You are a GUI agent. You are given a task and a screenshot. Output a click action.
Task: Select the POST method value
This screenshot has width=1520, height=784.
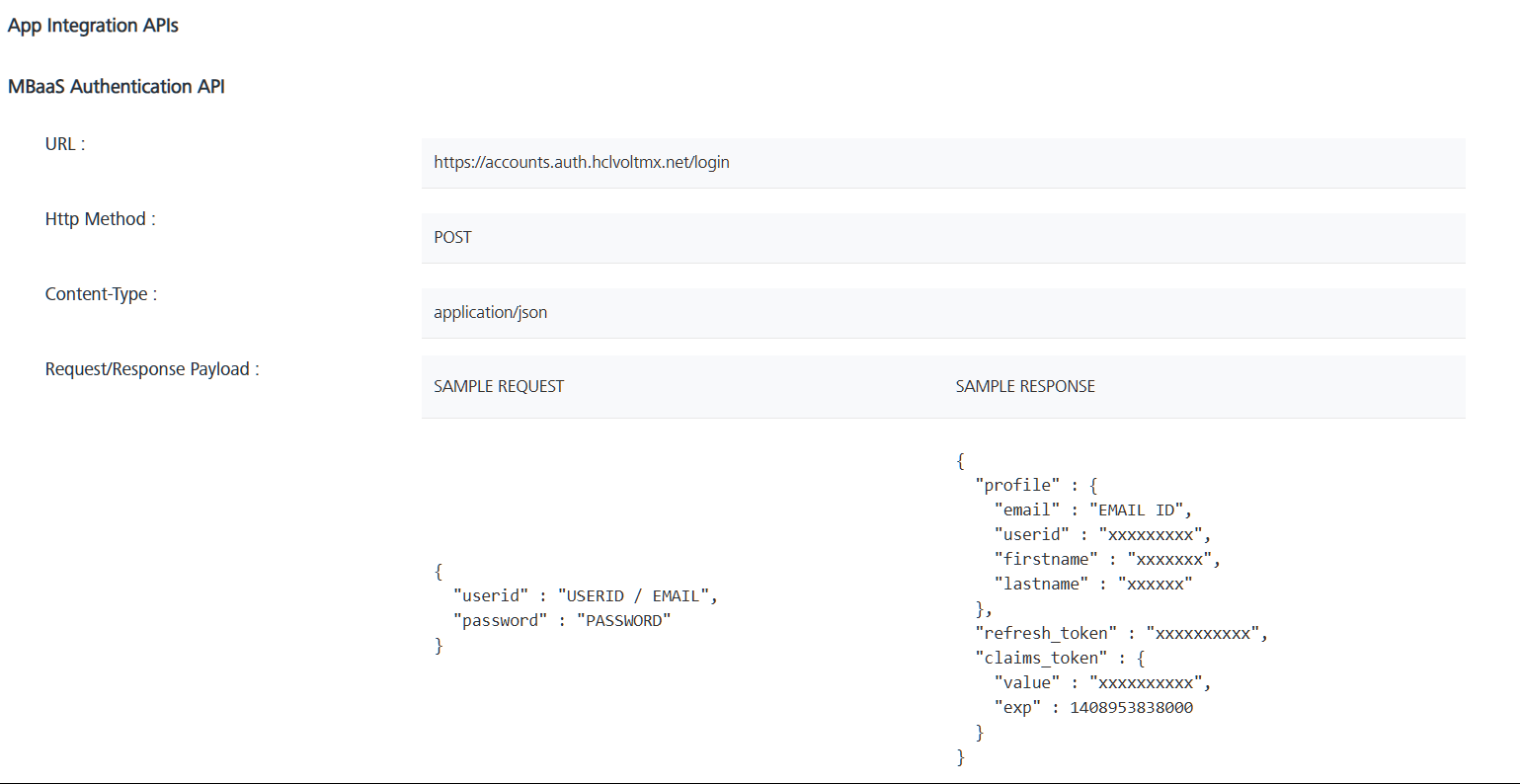point(452,237)
